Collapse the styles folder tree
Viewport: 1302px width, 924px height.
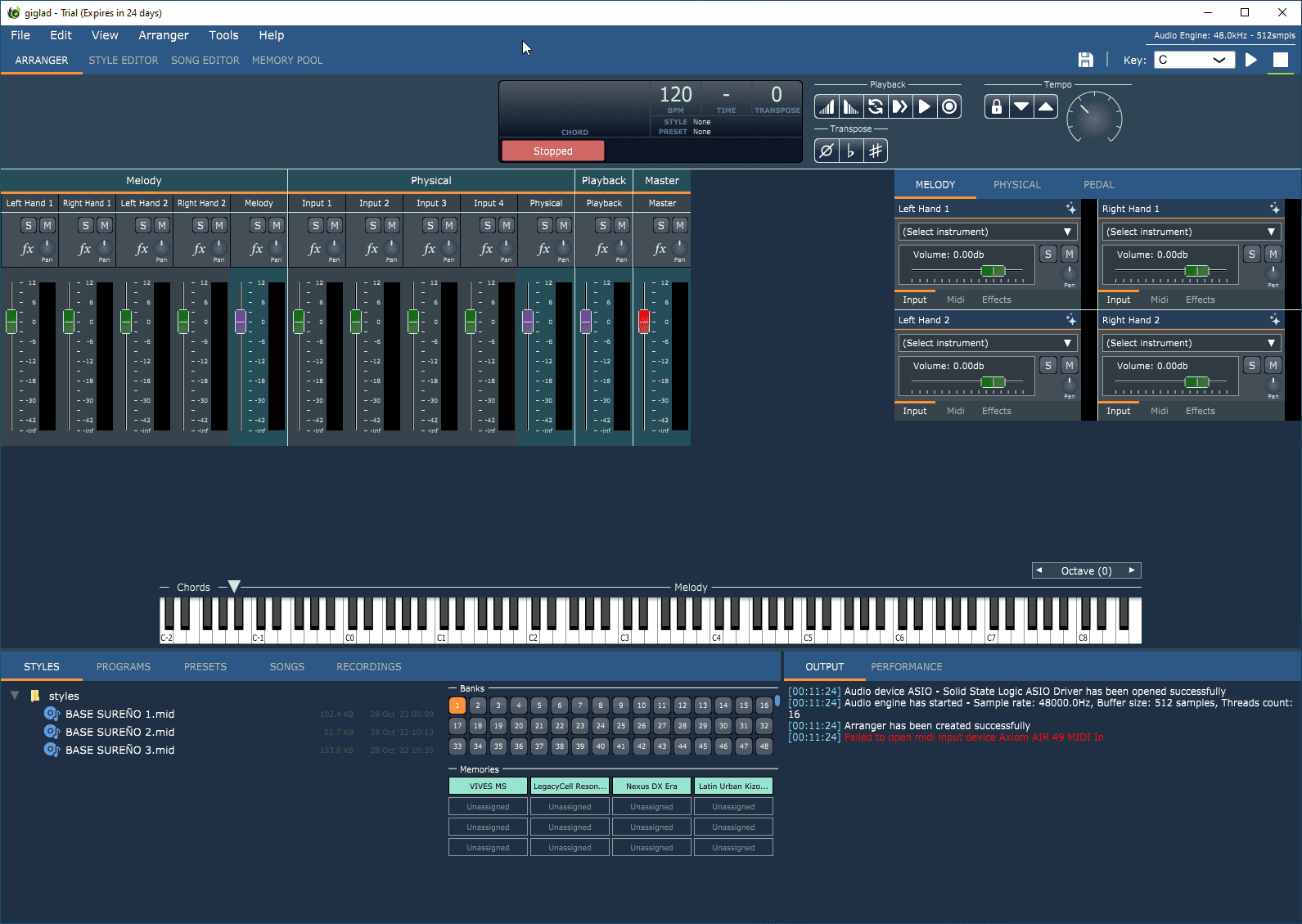(15, 696)
